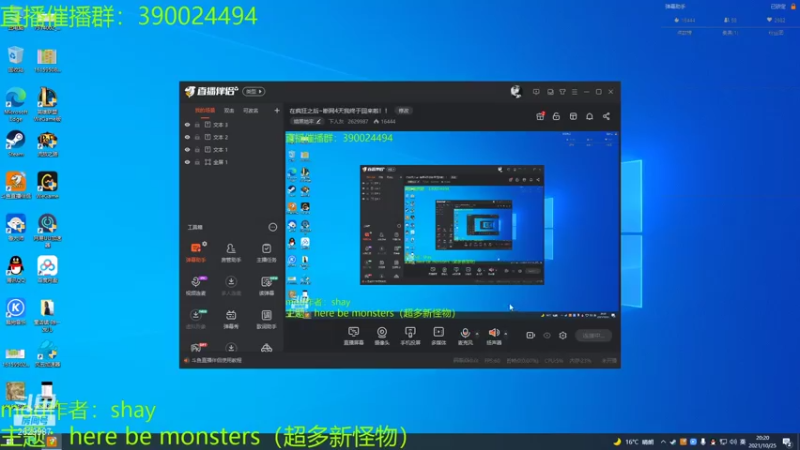Edit the 暗黑地牢 stream category
This screenshot has width=800, height=450.
point(306,121)
